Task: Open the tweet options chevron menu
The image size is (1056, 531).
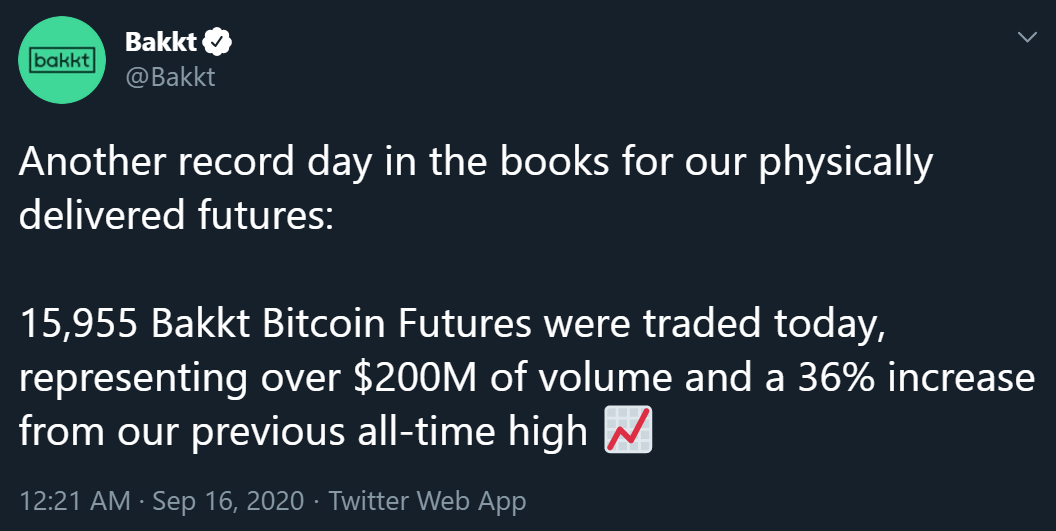Action: click(1027, 37)
